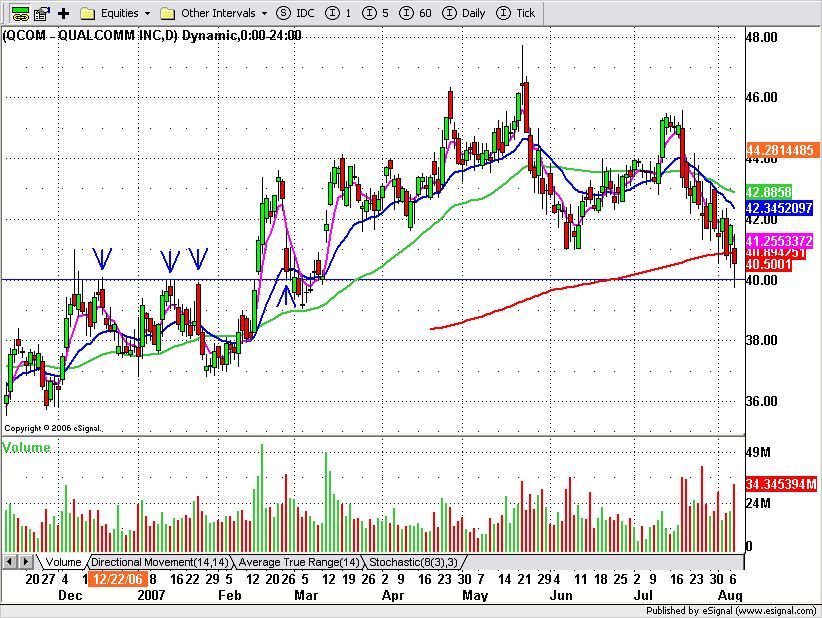Click the green 42.8858 moving average label
This screenshot has width=822, height=618.
pyautogui.click(x=769, y=192)
